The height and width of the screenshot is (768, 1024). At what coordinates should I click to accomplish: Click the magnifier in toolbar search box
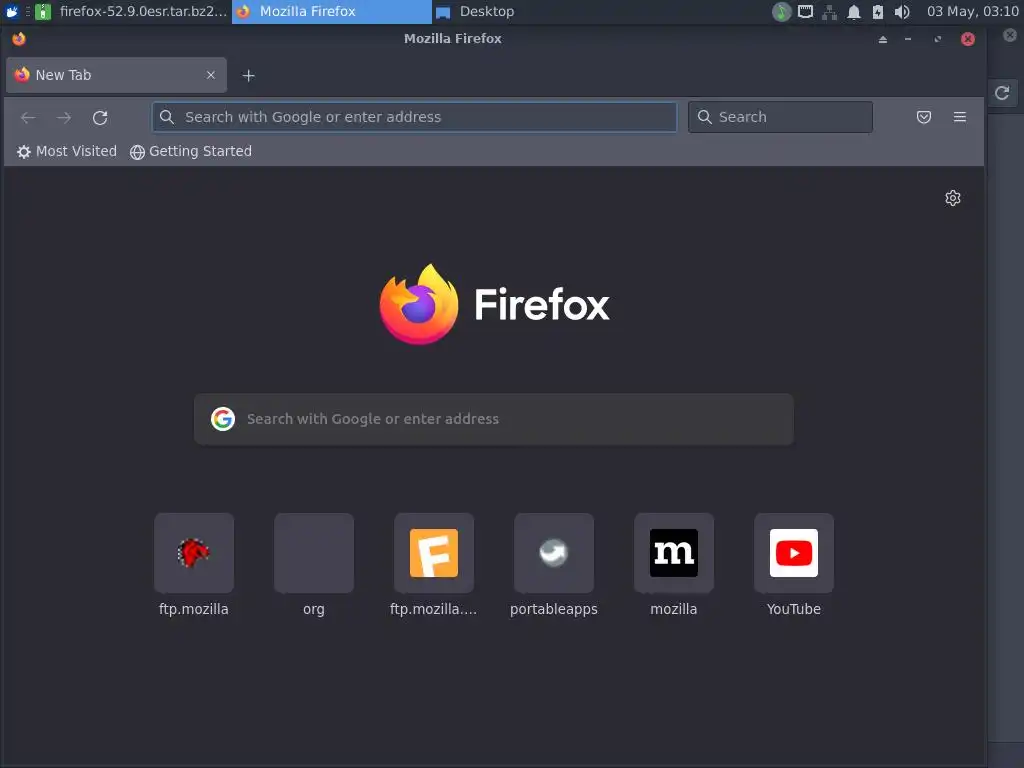[705, 117]
